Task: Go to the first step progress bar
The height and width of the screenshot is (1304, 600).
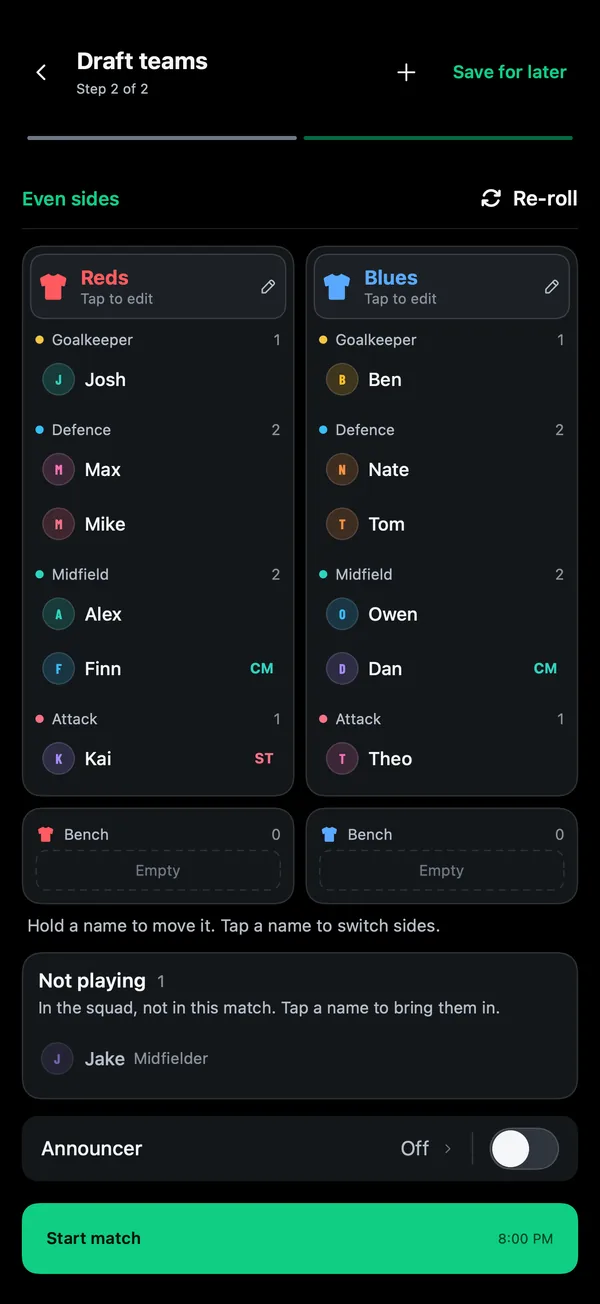Action: 162,138
